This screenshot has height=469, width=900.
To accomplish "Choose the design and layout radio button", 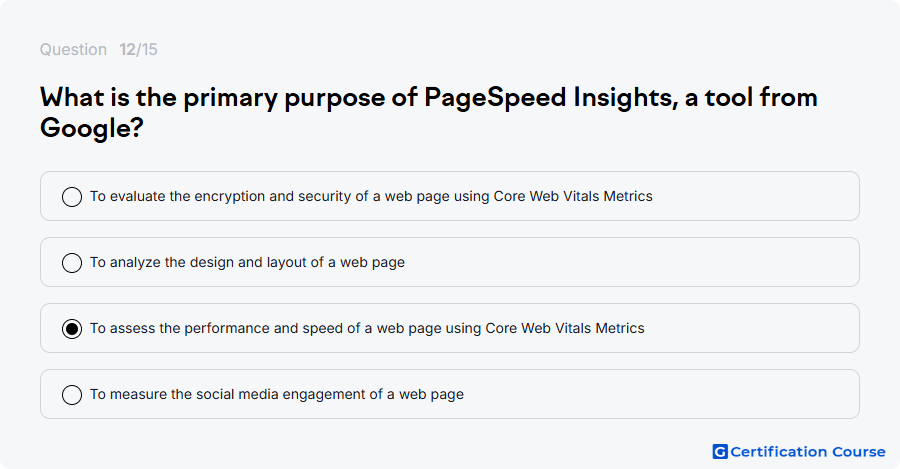I will [x=72, y=263].
